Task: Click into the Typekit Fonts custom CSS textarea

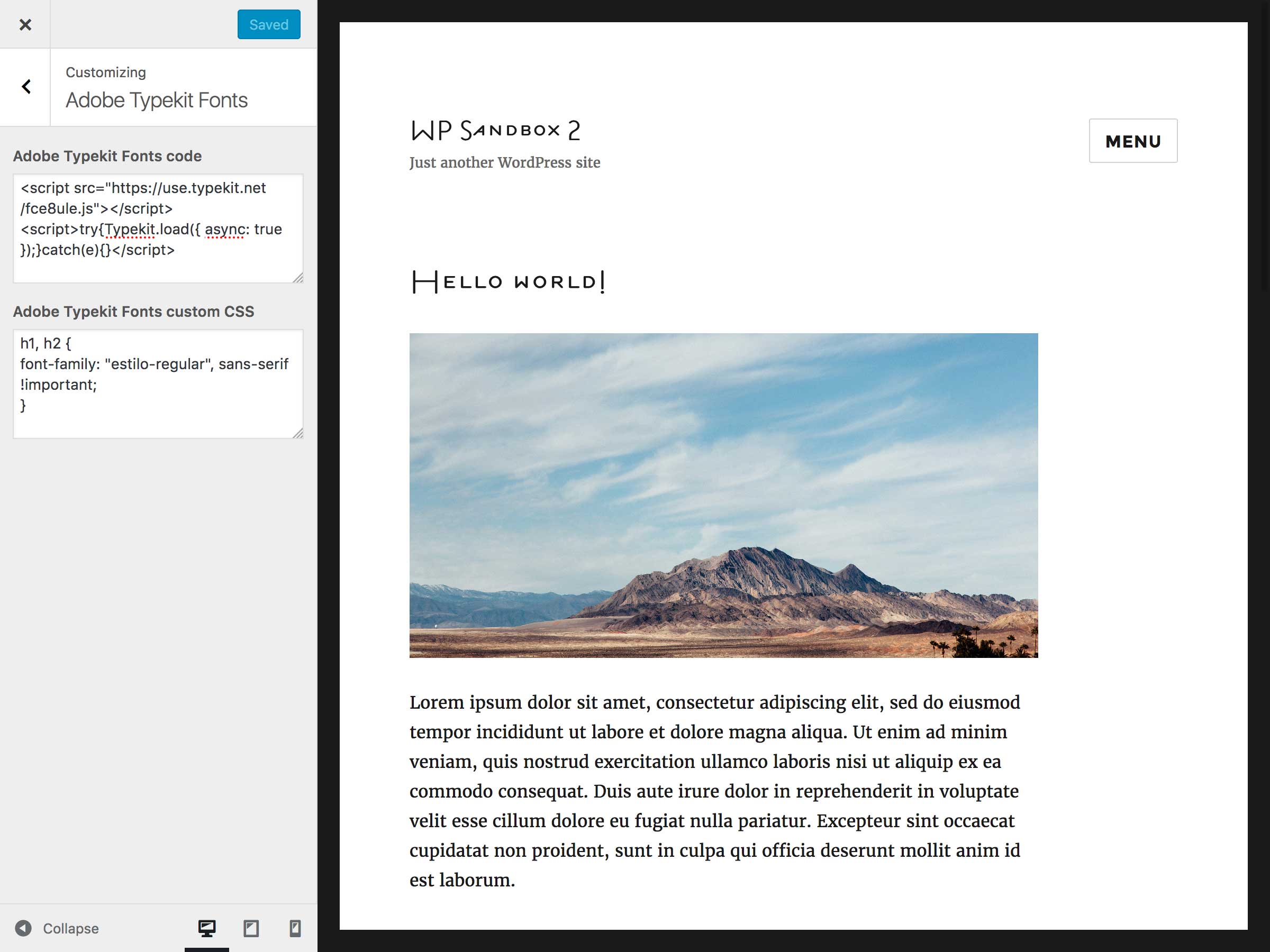Action: point(158,384)
